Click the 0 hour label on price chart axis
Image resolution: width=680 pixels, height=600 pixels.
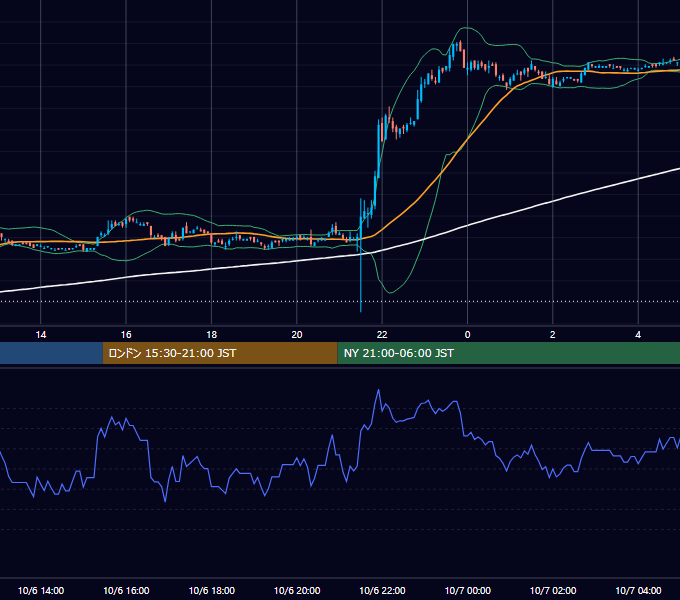[x=467, y=335]
